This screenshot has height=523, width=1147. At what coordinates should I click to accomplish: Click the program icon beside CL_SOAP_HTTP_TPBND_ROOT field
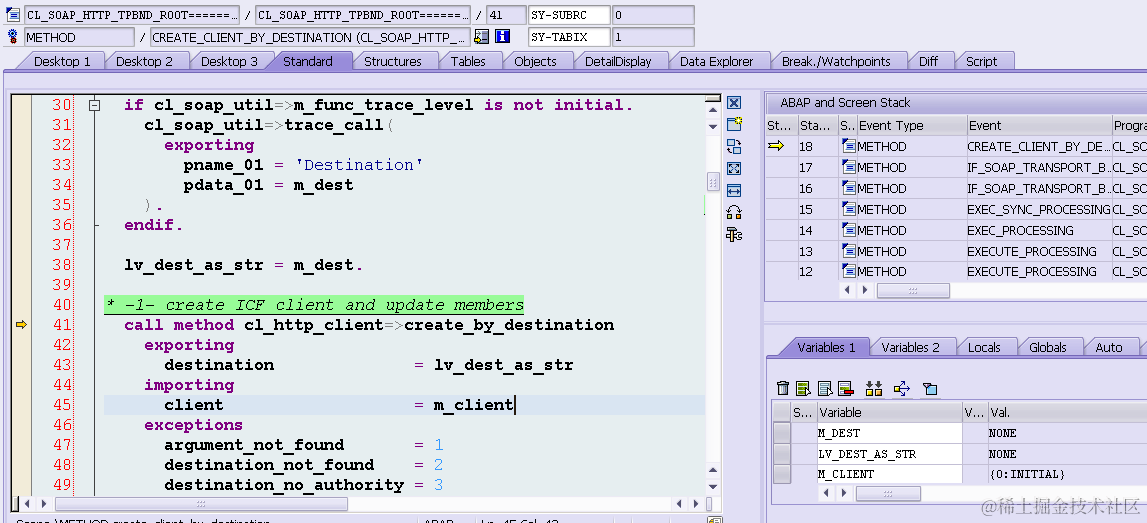[12, 14]
